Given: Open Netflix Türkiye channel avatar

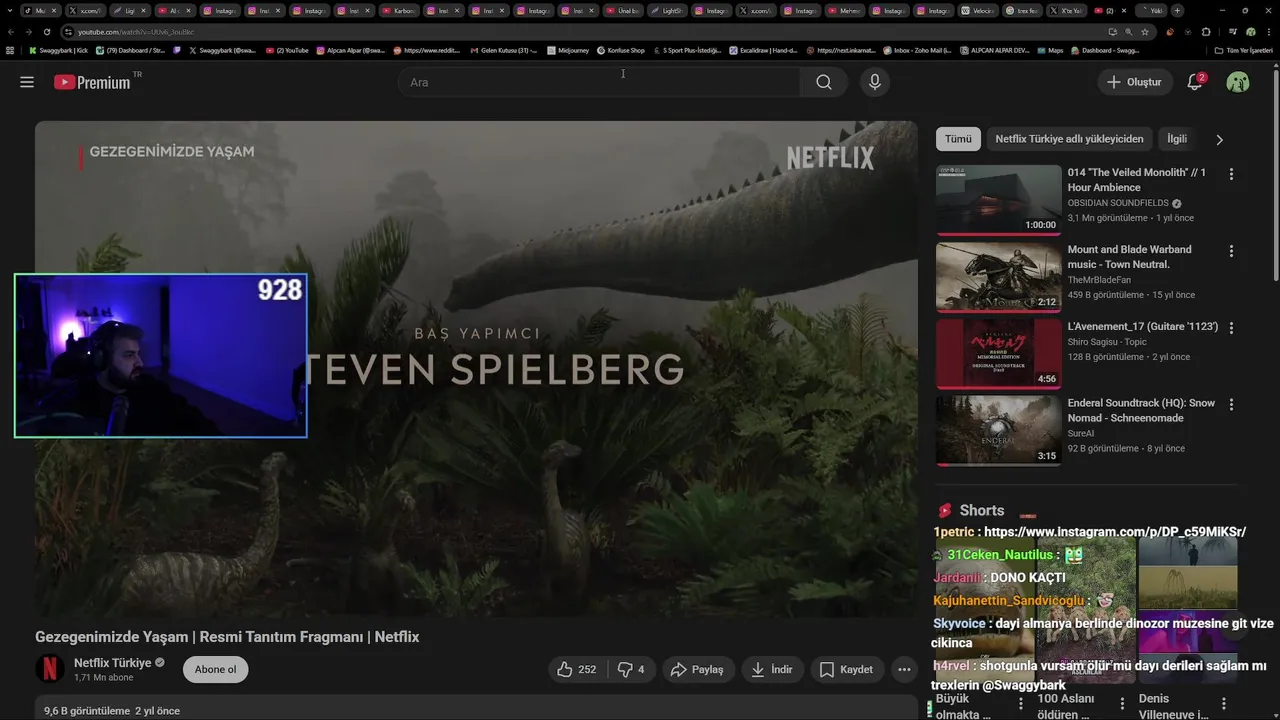Looking at the screenshot, I should point(50,669).
